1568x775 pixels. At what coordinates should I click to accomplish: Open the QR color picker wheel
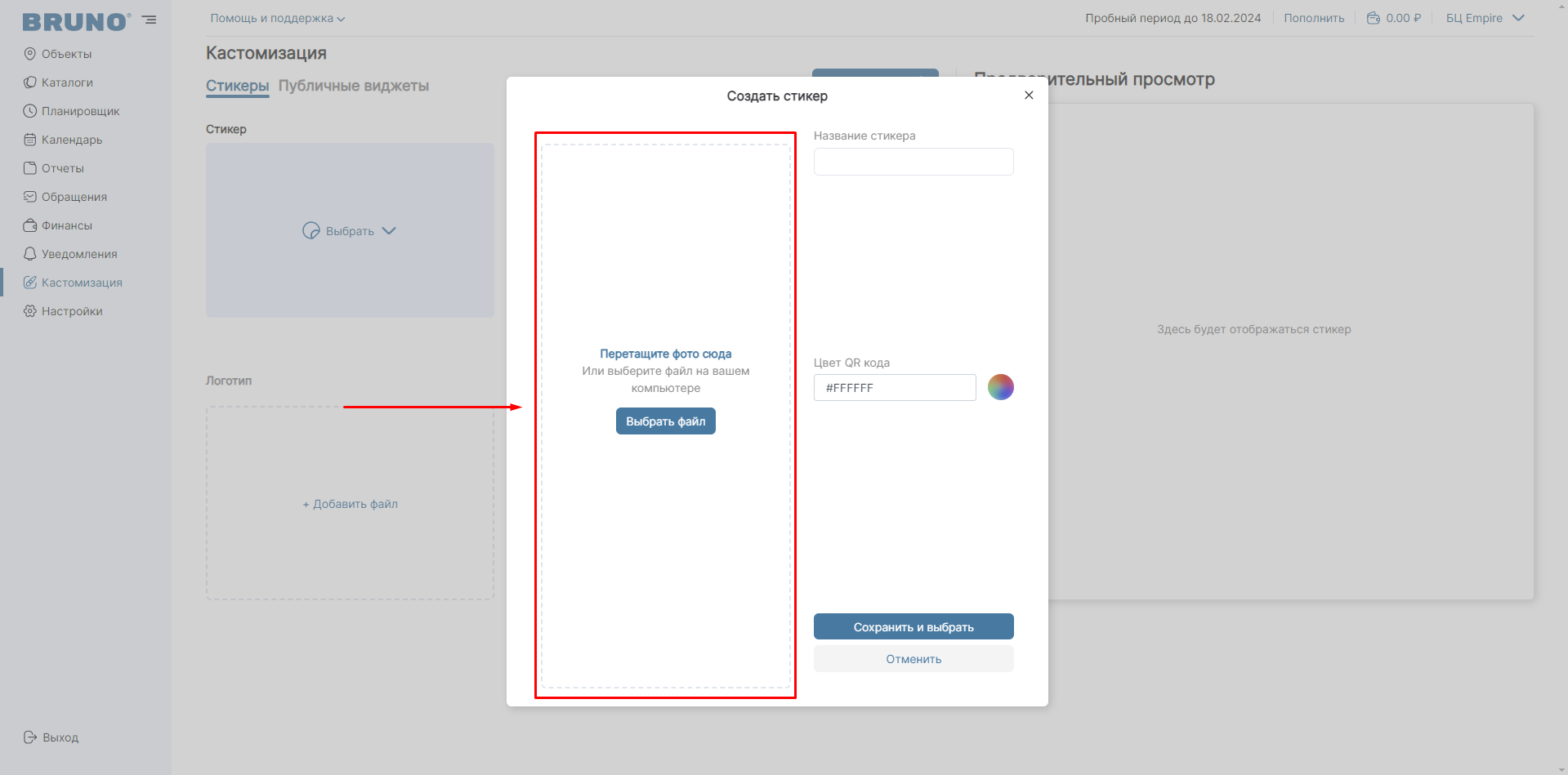(1001, 387)
